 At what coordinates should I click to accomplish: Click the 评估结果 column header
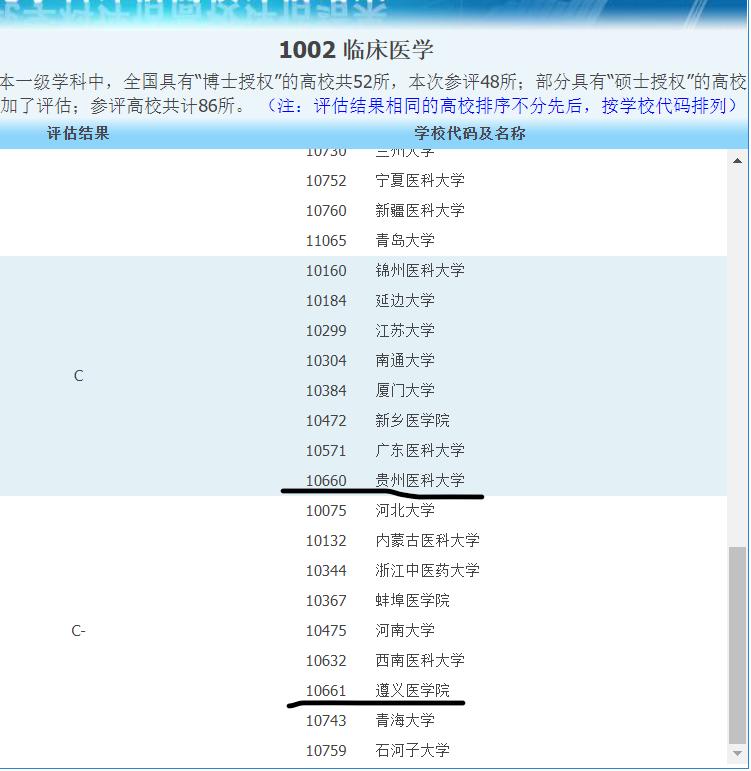pyautogui.click(x=78, y=133)
